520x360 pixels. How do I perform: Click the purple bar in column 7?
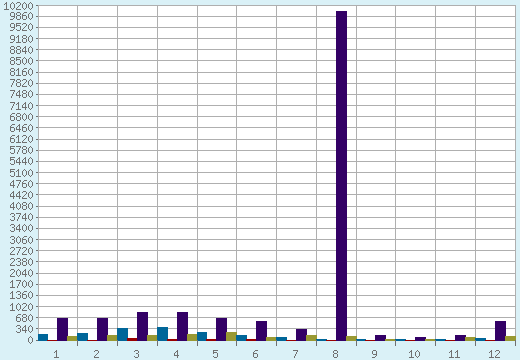pos(301,335)
